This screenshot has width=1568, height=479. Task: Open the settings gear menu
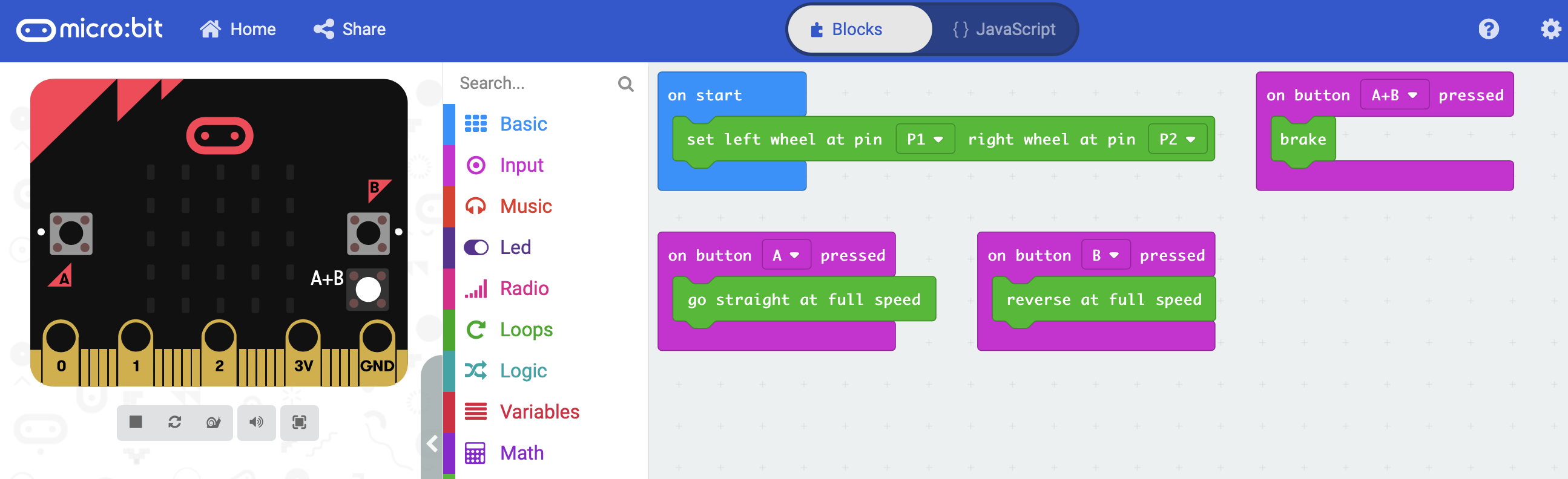(x=1550, y=29)
